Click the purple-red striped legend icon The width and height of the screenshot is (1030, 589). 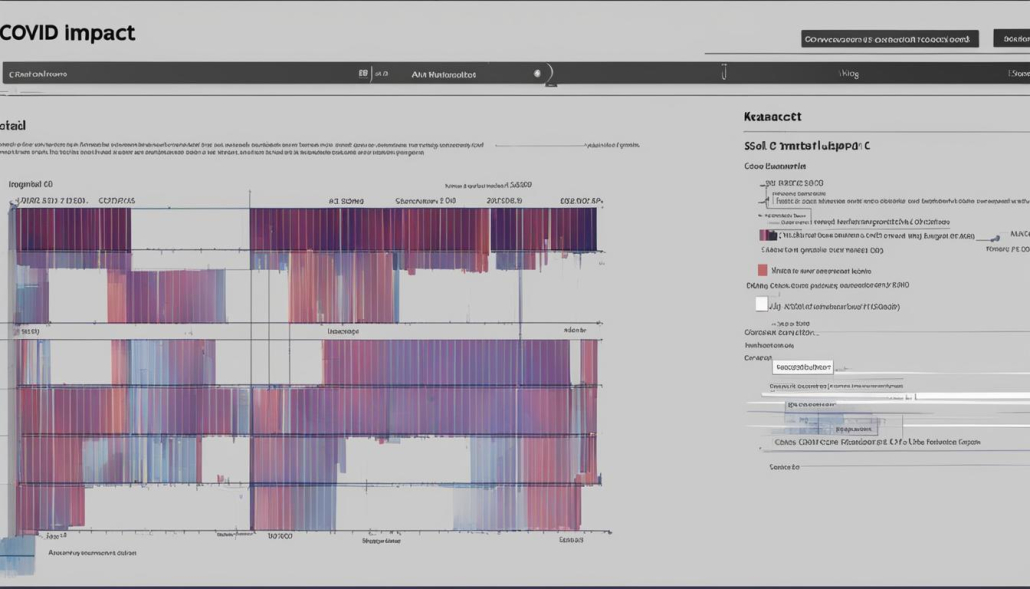768,235
